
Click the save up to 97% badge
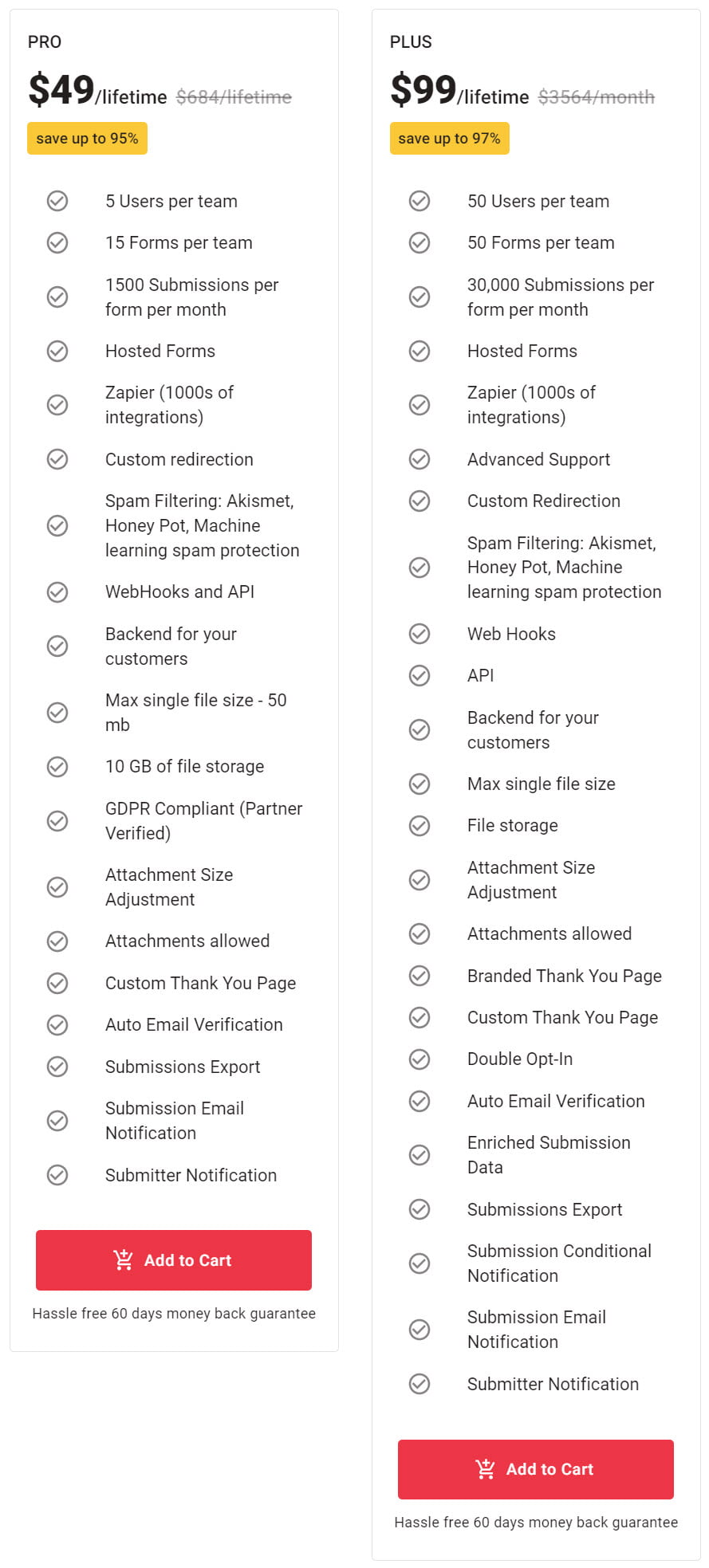449,138
